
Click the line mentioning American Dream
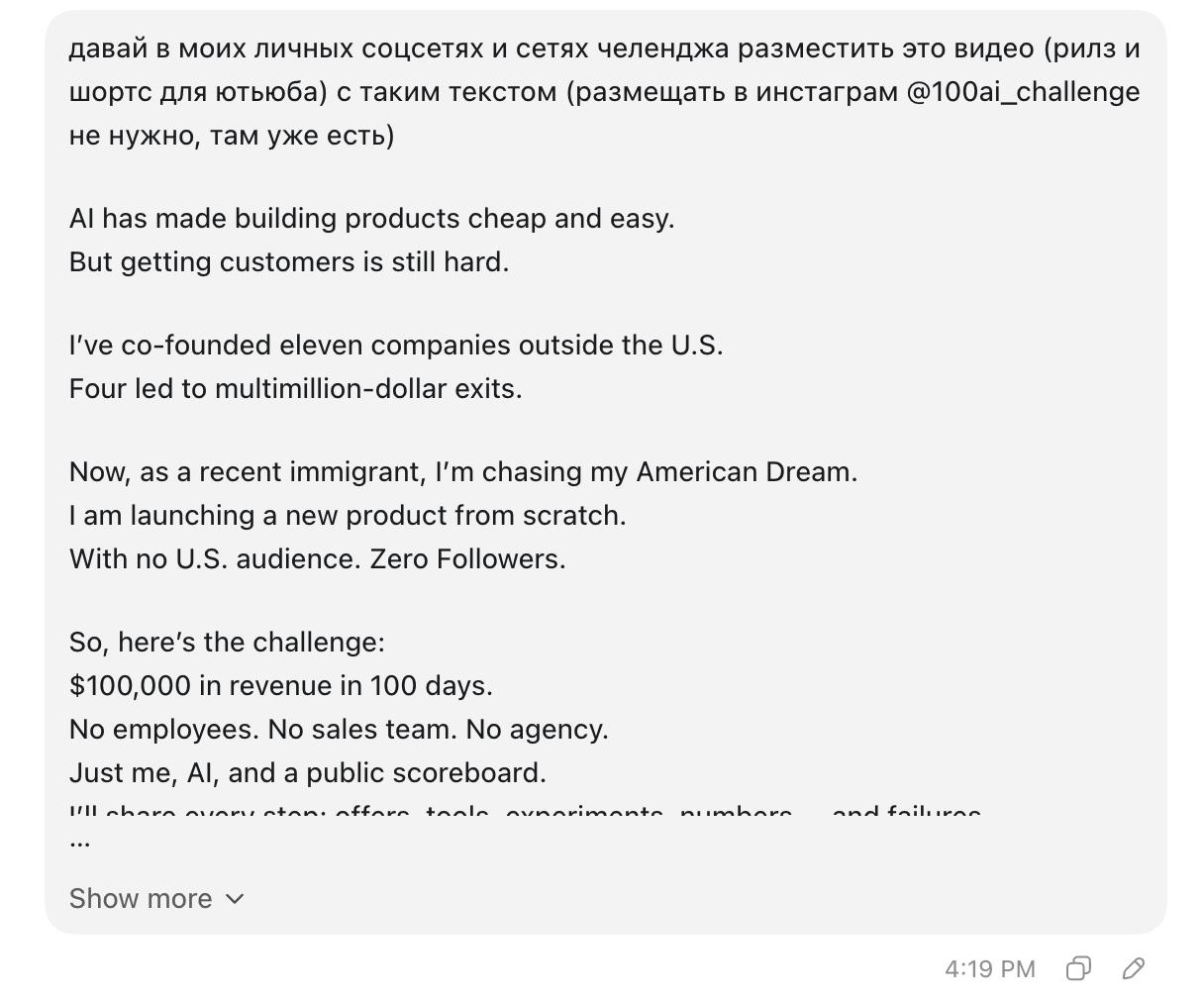click(x=463, y=471)
